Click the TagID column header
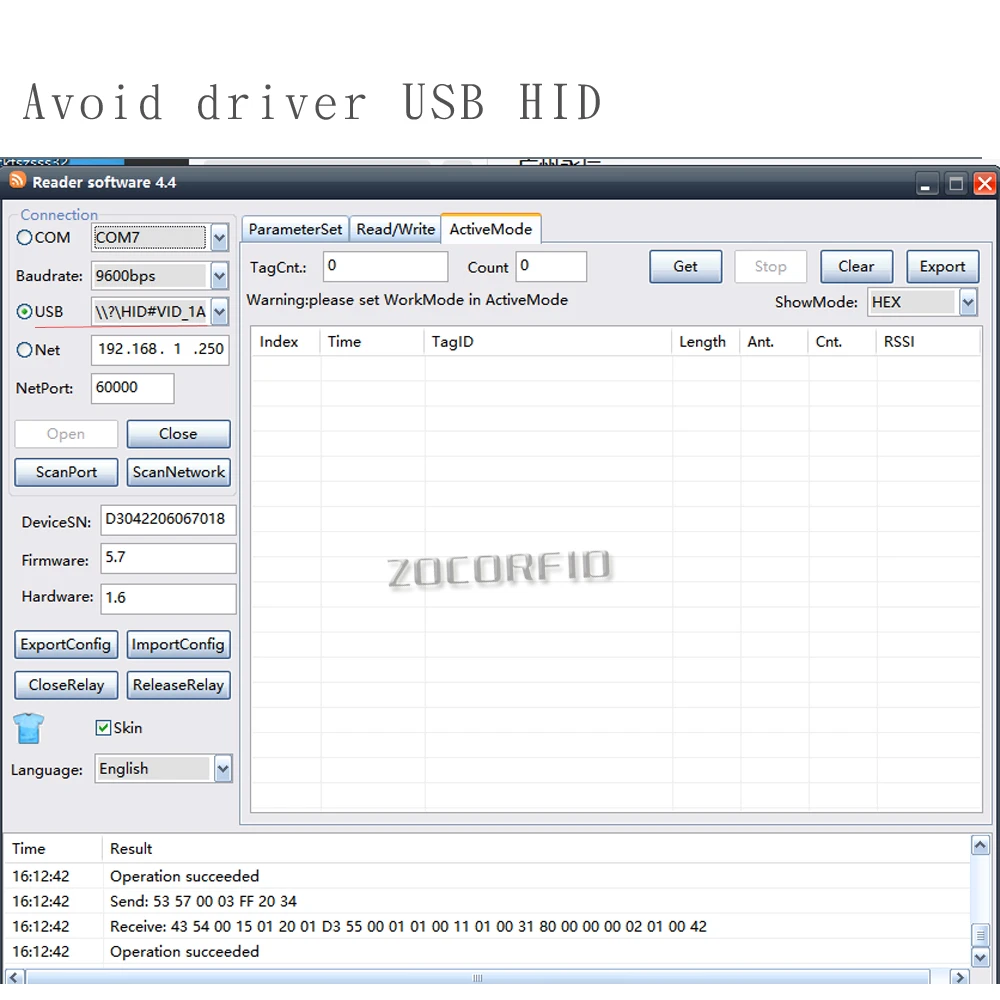This screenshot has height=1000, width=1000. coord(547,342)
